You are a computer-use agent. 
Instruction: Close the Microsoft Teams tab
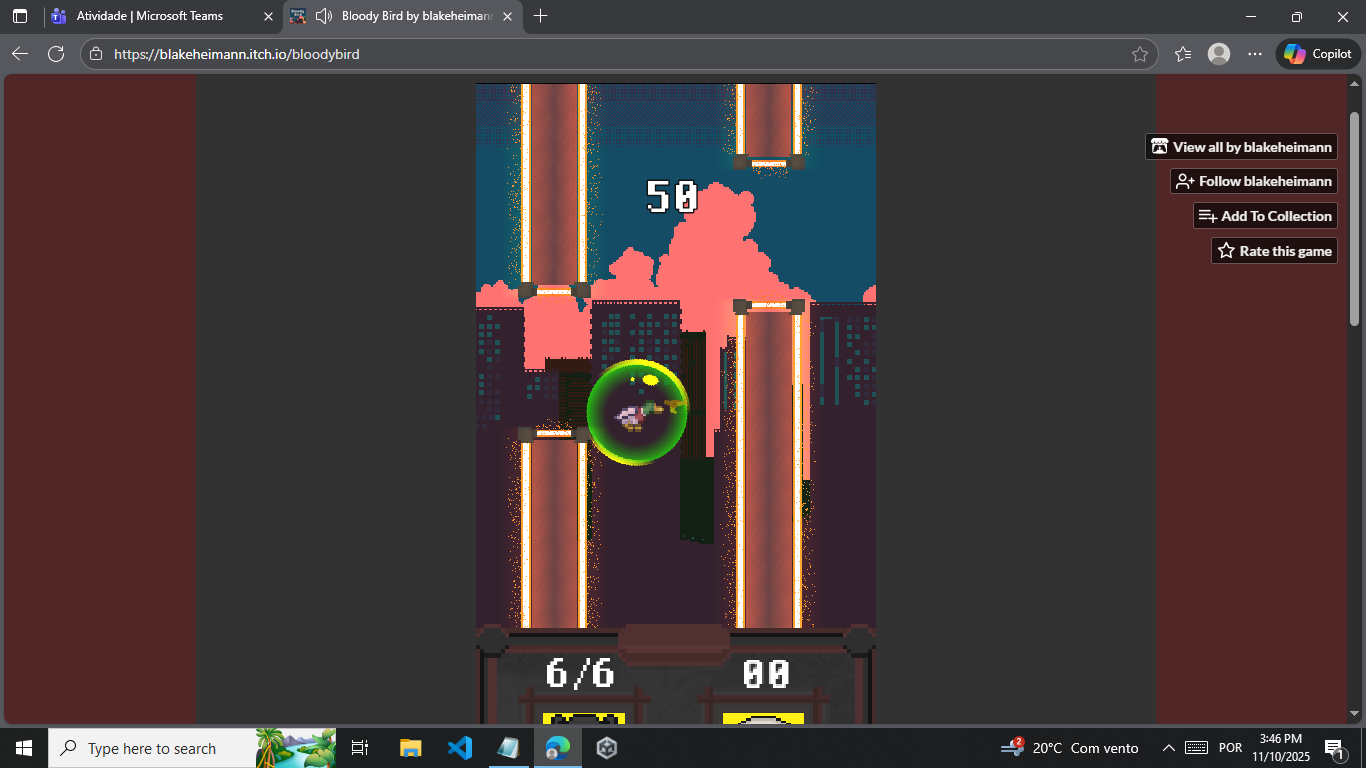pos(268,16)
